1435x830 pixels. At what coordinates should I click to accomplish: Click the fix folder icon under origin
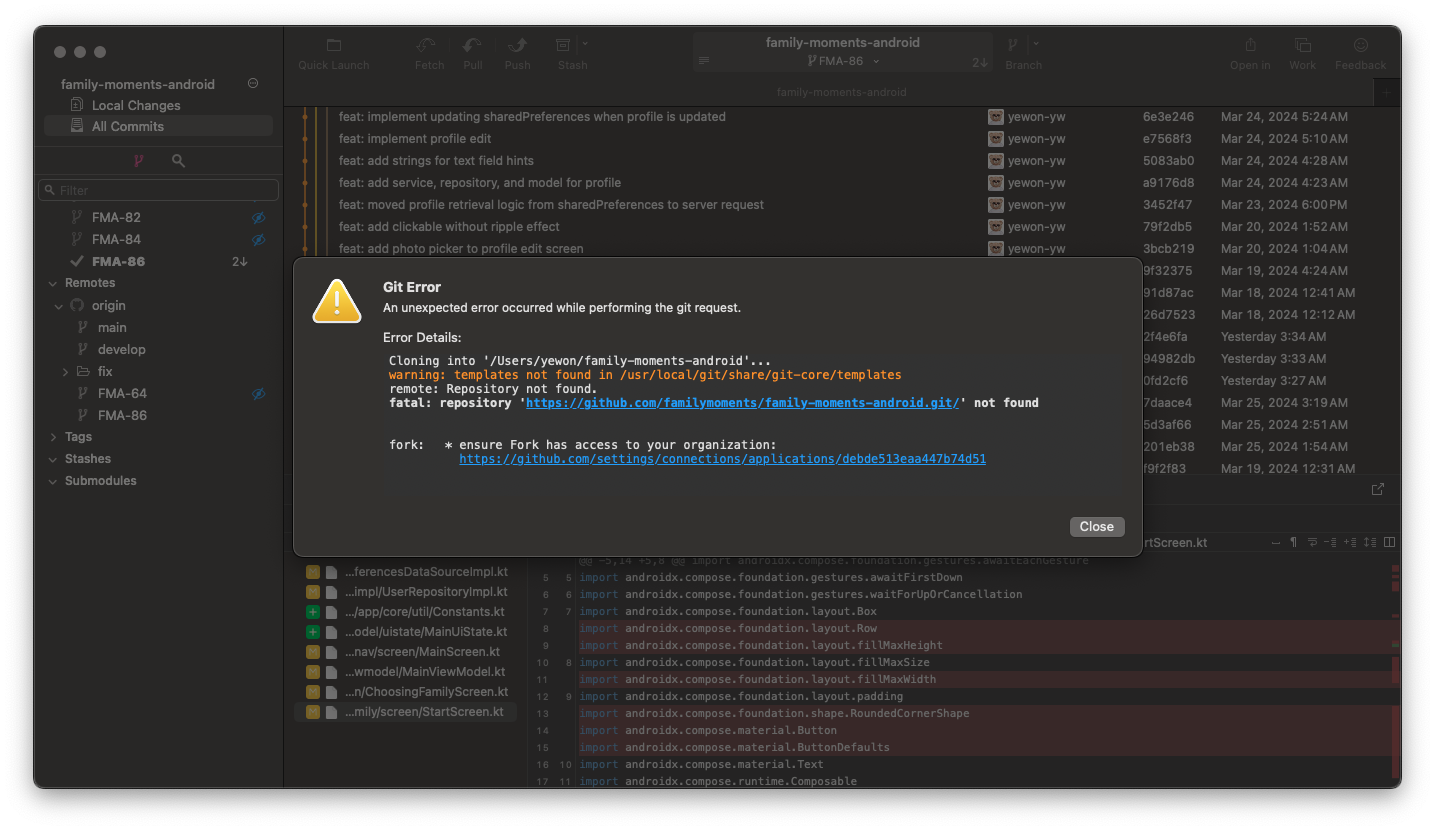[x=83, y=371]
